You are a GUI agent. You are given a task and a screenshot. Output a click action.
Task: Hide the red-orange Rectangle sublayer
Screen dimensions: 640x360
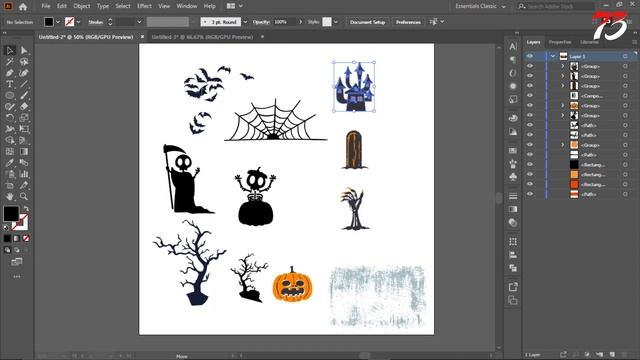coord(530,184)
